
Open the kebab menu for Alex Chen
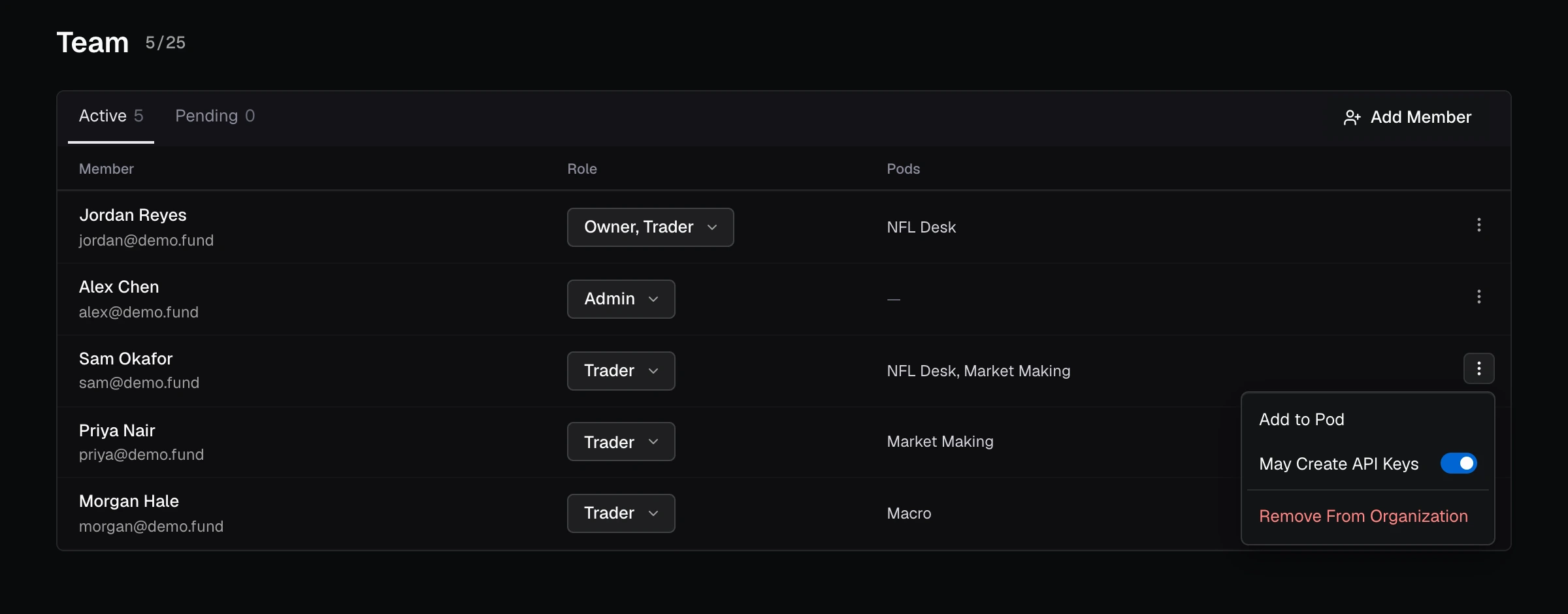1478,297
